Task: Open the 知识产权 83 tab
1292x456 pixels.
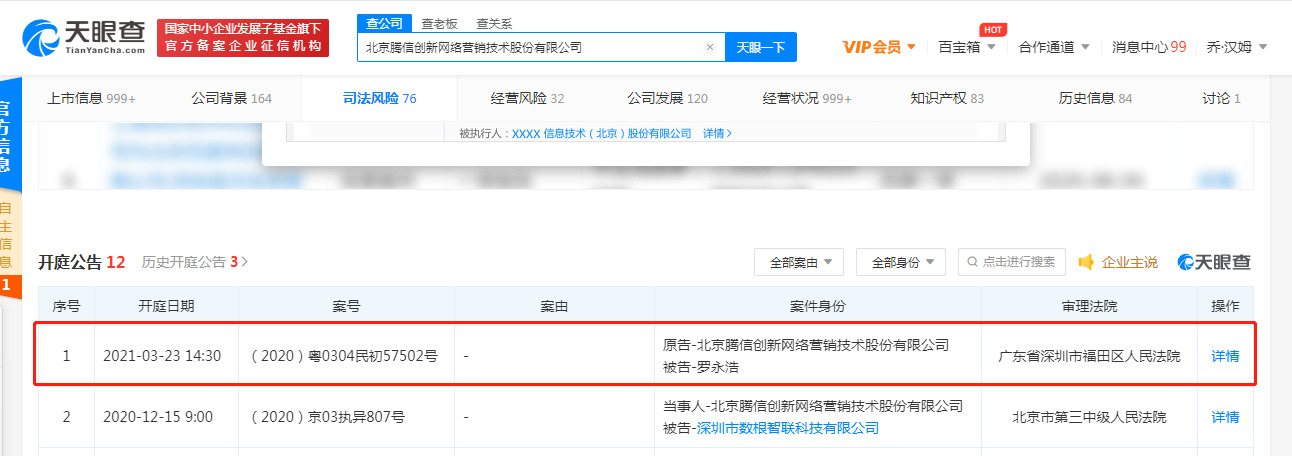Action: coord(947,98)
